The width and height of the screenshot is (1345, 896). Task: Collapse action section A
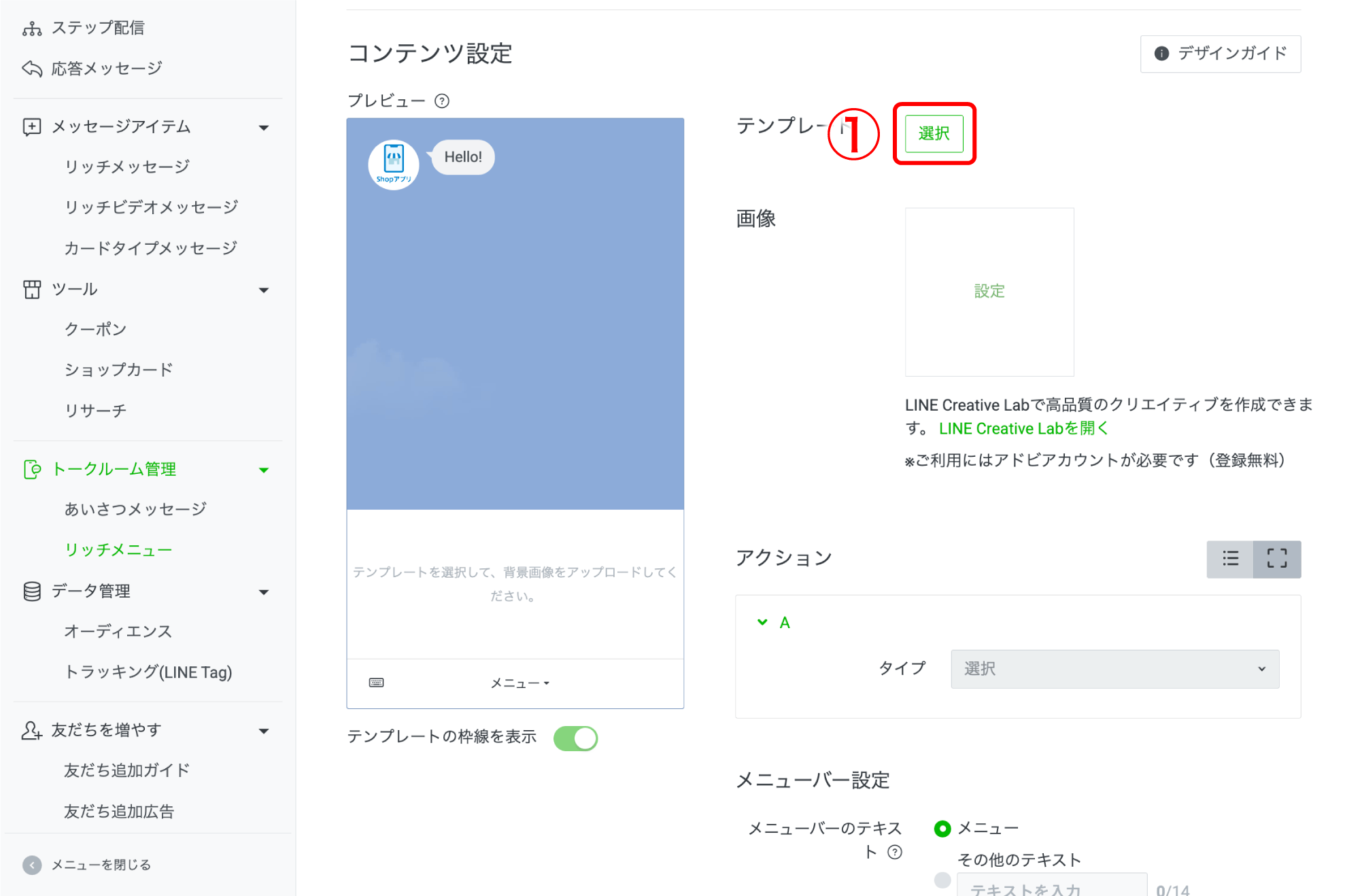[x=762, y=621]
